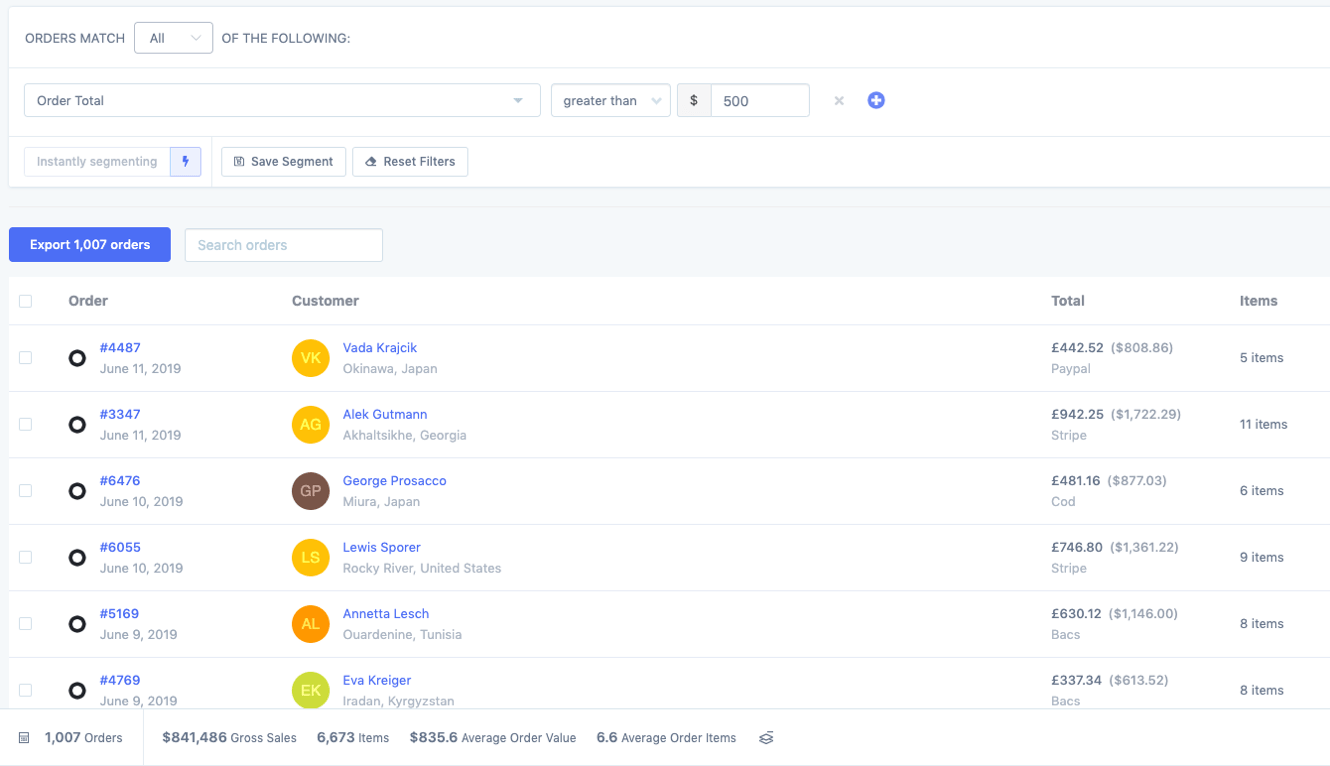The image size is (1330, 766).
Task: Click the save icon inside Save Segment button
Action: click(x=238, y=161)
